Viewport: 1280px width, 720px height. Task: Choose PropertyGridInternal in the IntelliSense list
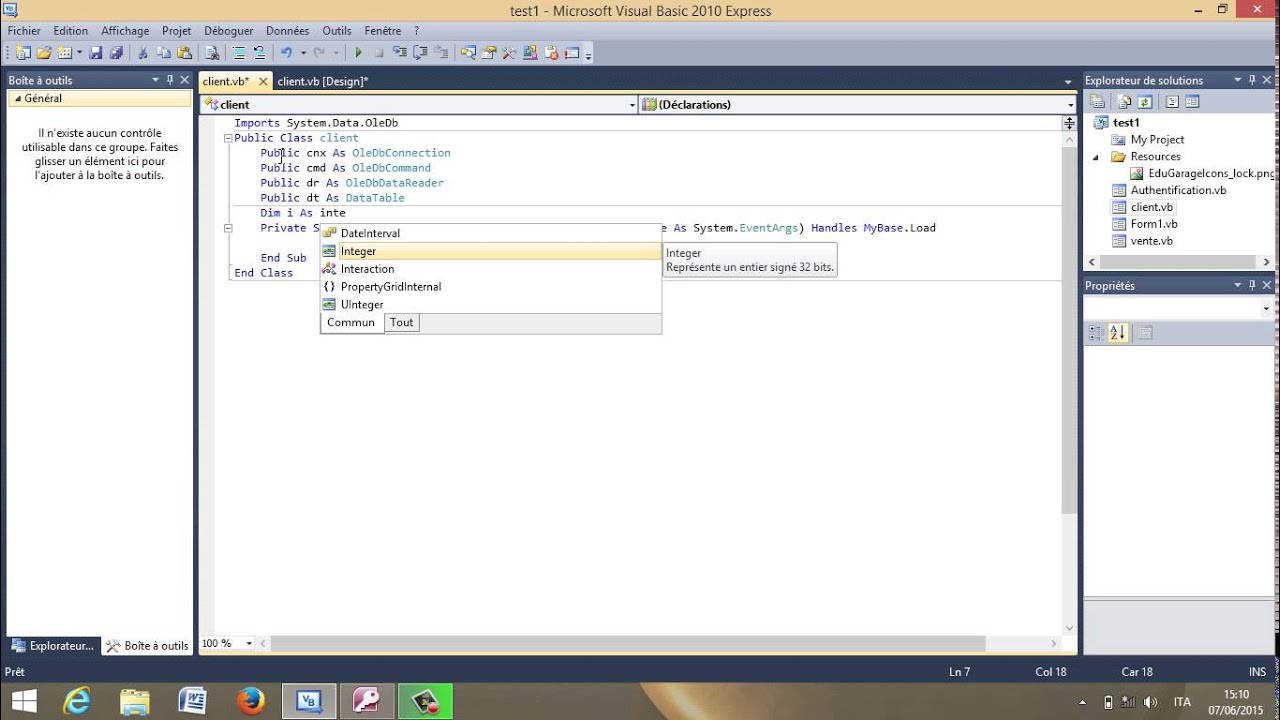(x=490, y=287)
